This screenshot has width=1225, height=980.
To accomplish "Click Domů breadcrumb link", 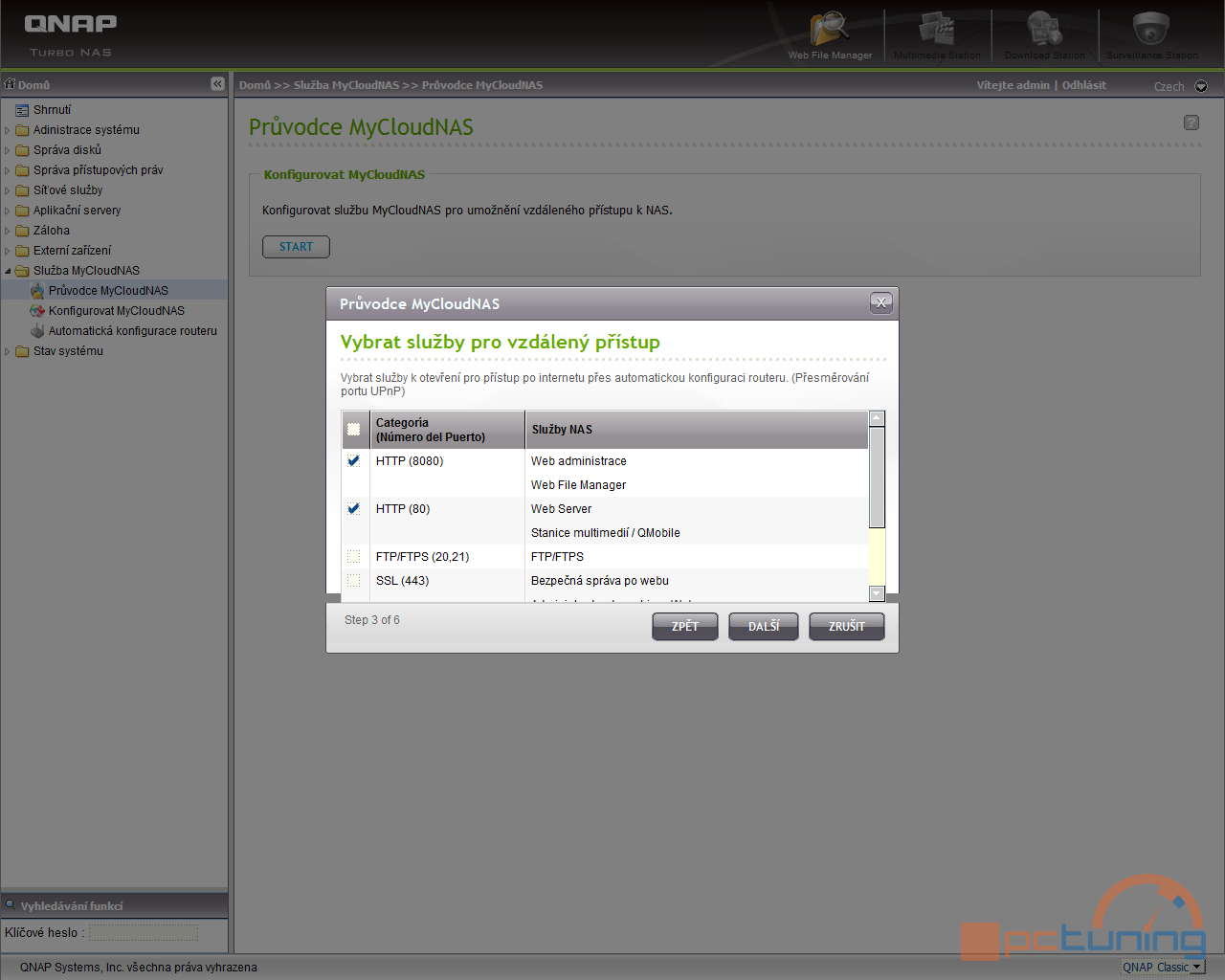I will point(255,85).
